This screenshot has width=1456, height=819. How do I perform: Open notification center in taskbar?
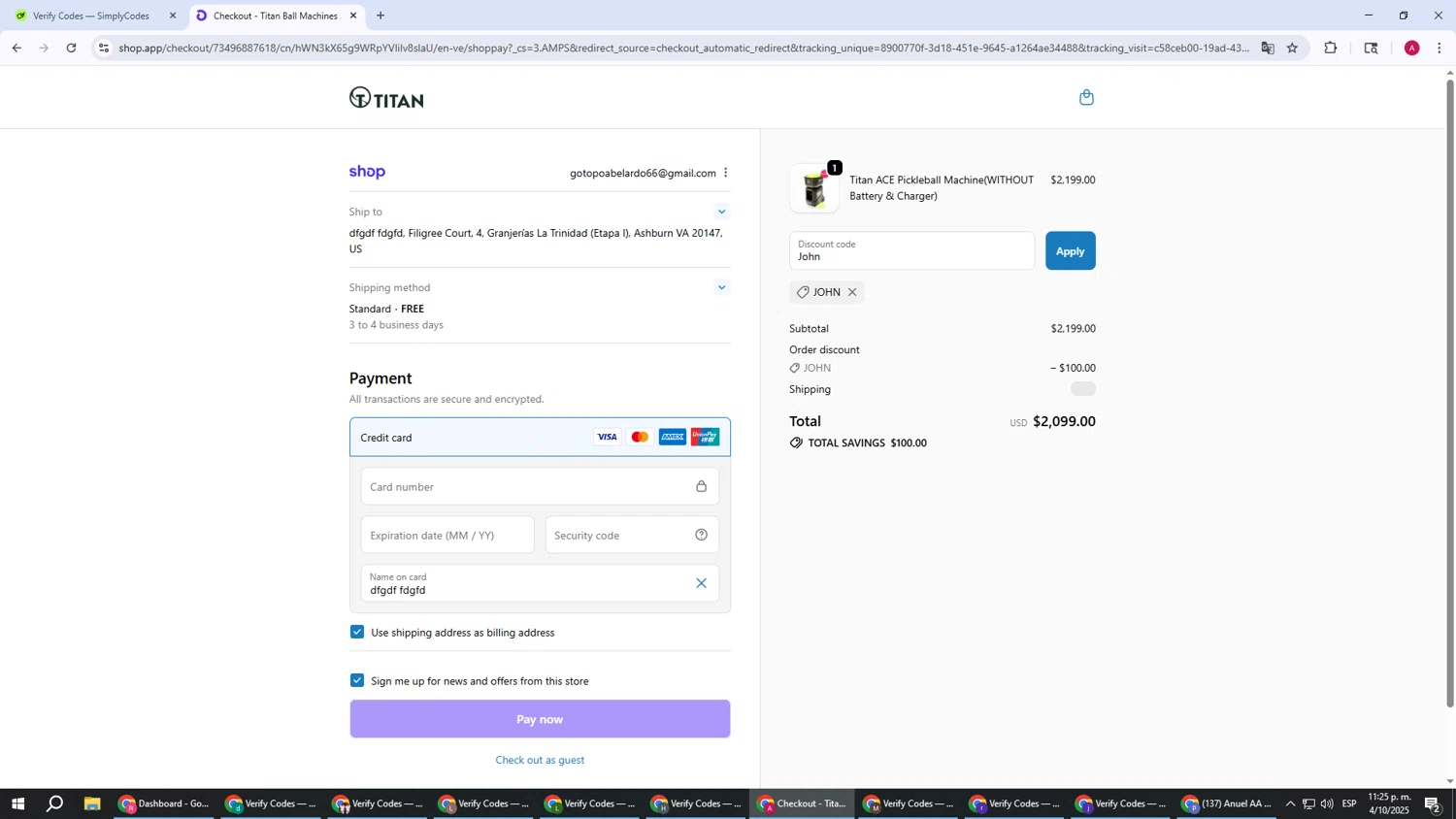[x=1433, y=803]
